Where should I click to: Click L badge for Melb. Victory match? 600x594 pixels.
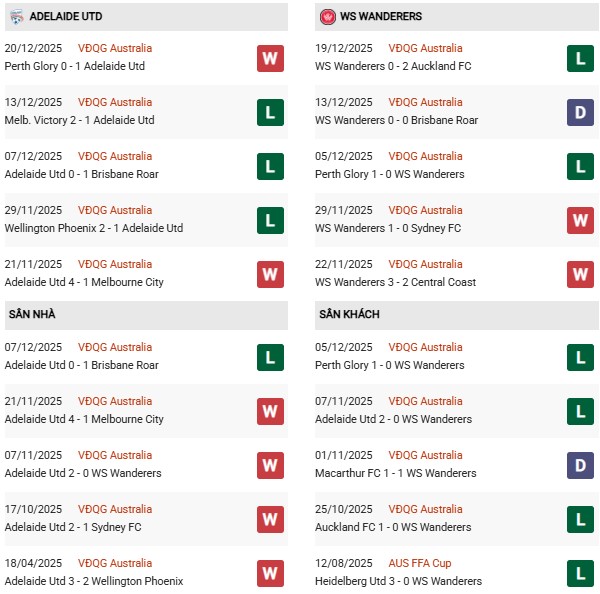[270, 112]
